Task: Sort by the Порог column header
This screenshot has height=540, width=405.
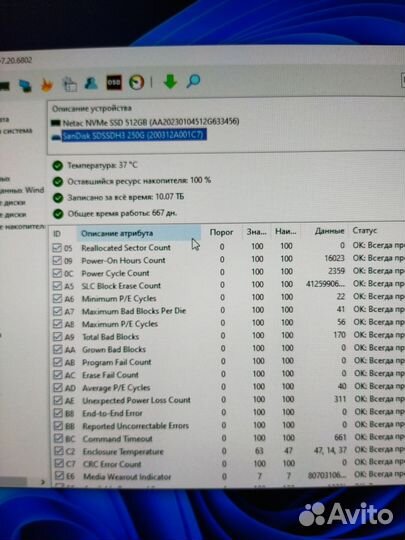Action: pyautogui.click(x=221, y=232)
